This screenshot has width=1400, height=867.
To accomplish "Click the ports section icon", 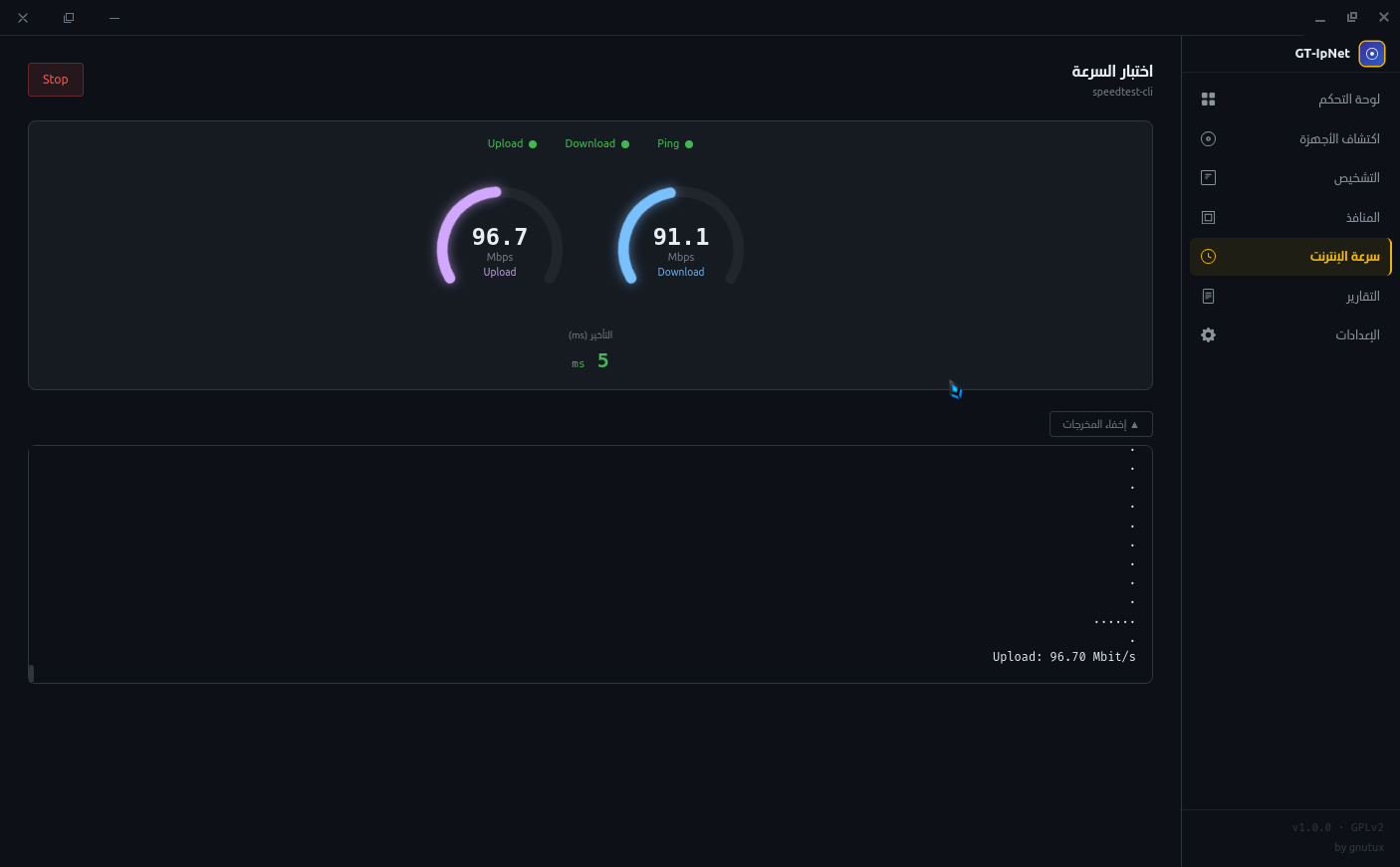I will pyautogui.click(x=1208, y=217).
